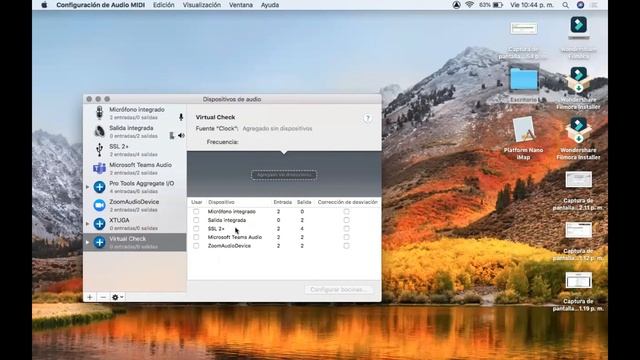Click the dashed Agregado sin dispositivos box

[284, 175]
